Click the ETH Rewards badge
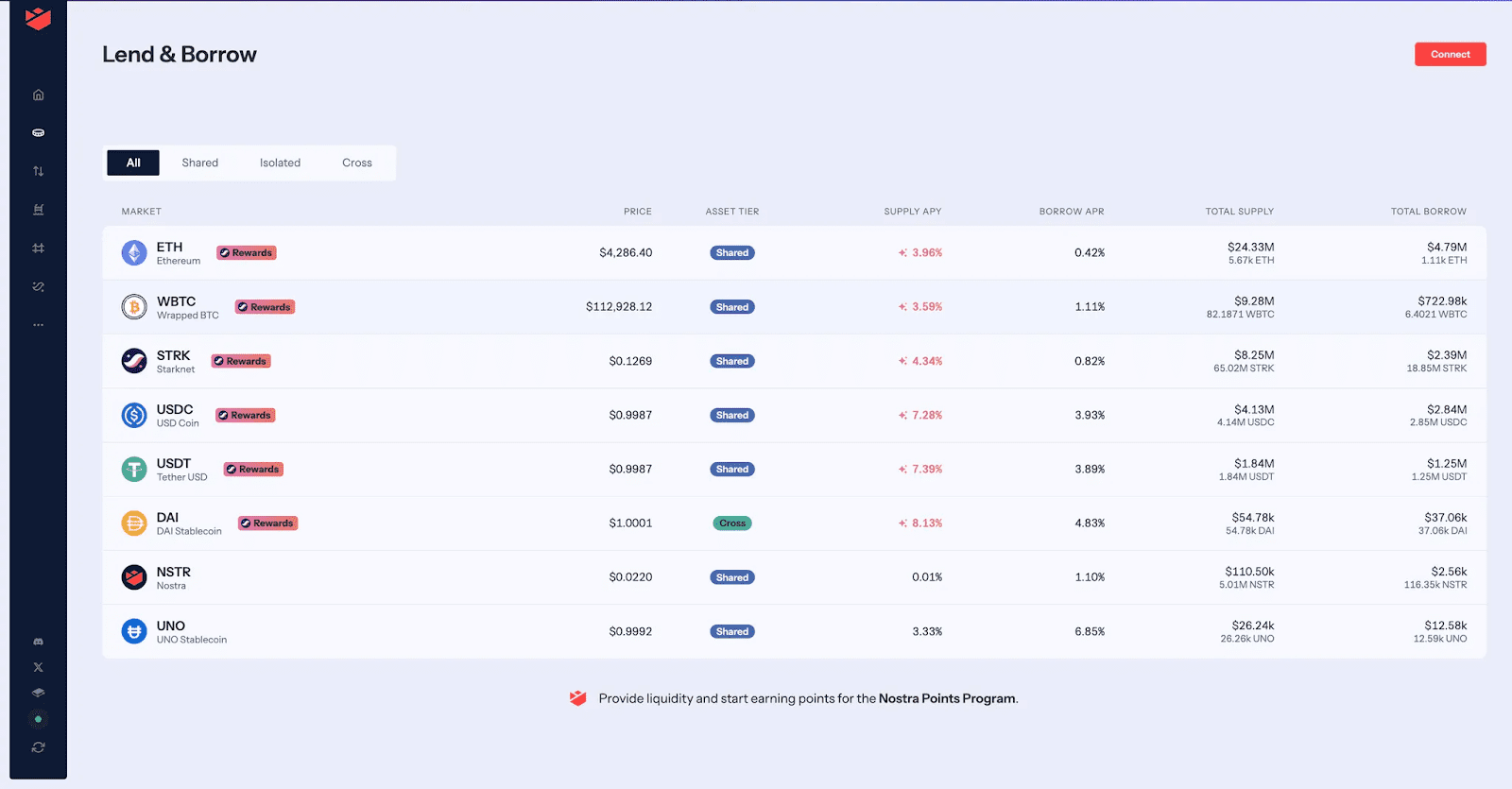 247,252
